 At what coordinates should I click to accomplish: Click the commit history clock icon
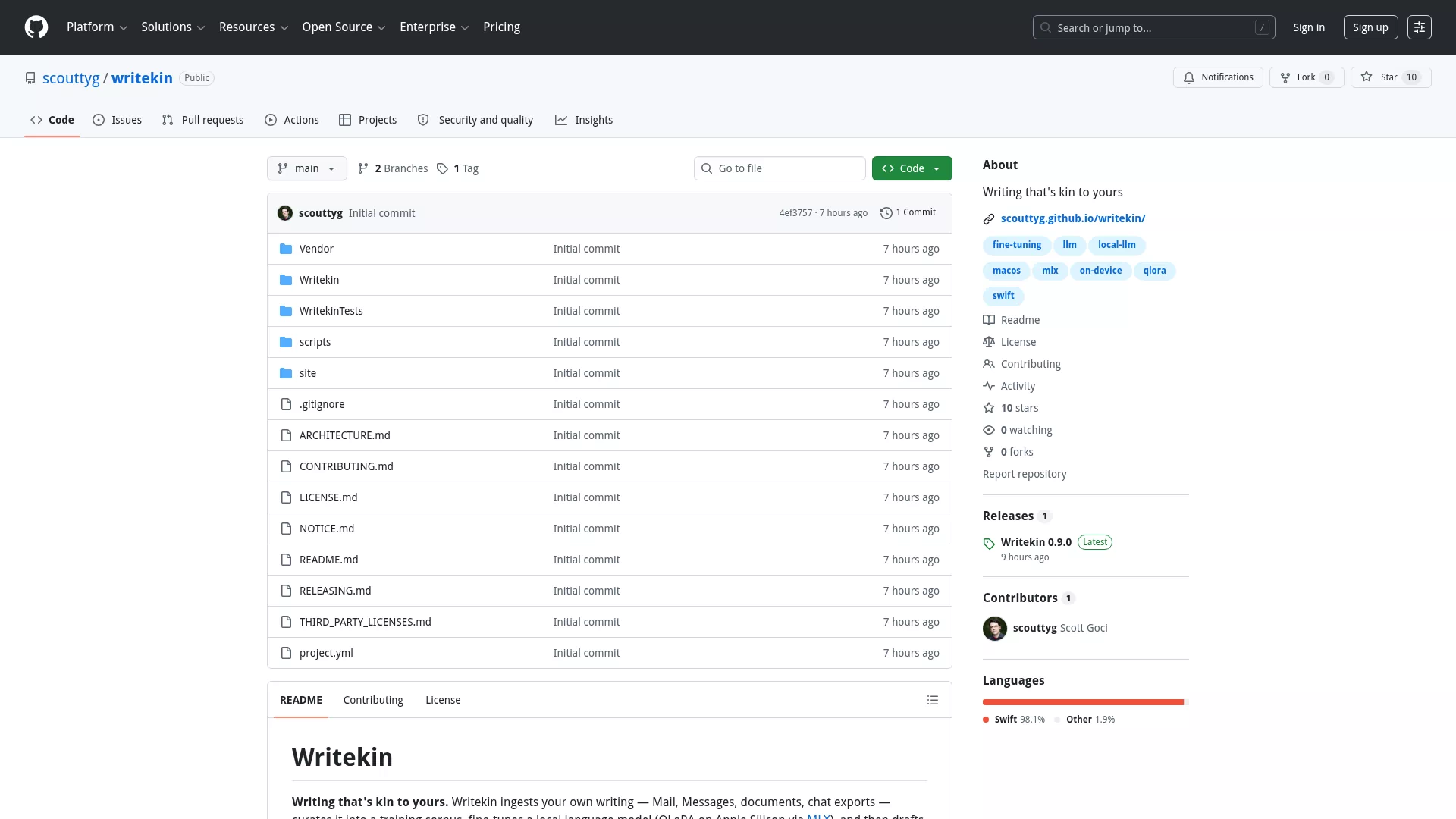886,213
